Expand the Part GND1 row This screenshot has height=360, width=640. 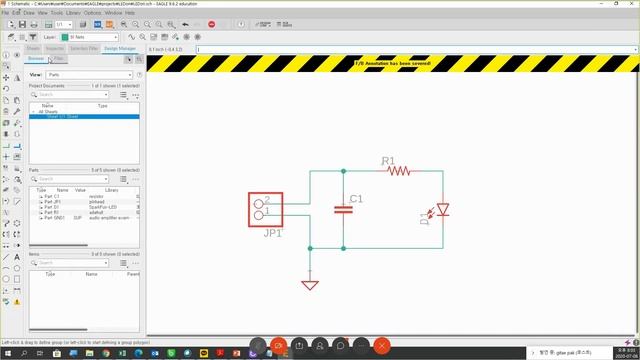[x=41, y=218]
